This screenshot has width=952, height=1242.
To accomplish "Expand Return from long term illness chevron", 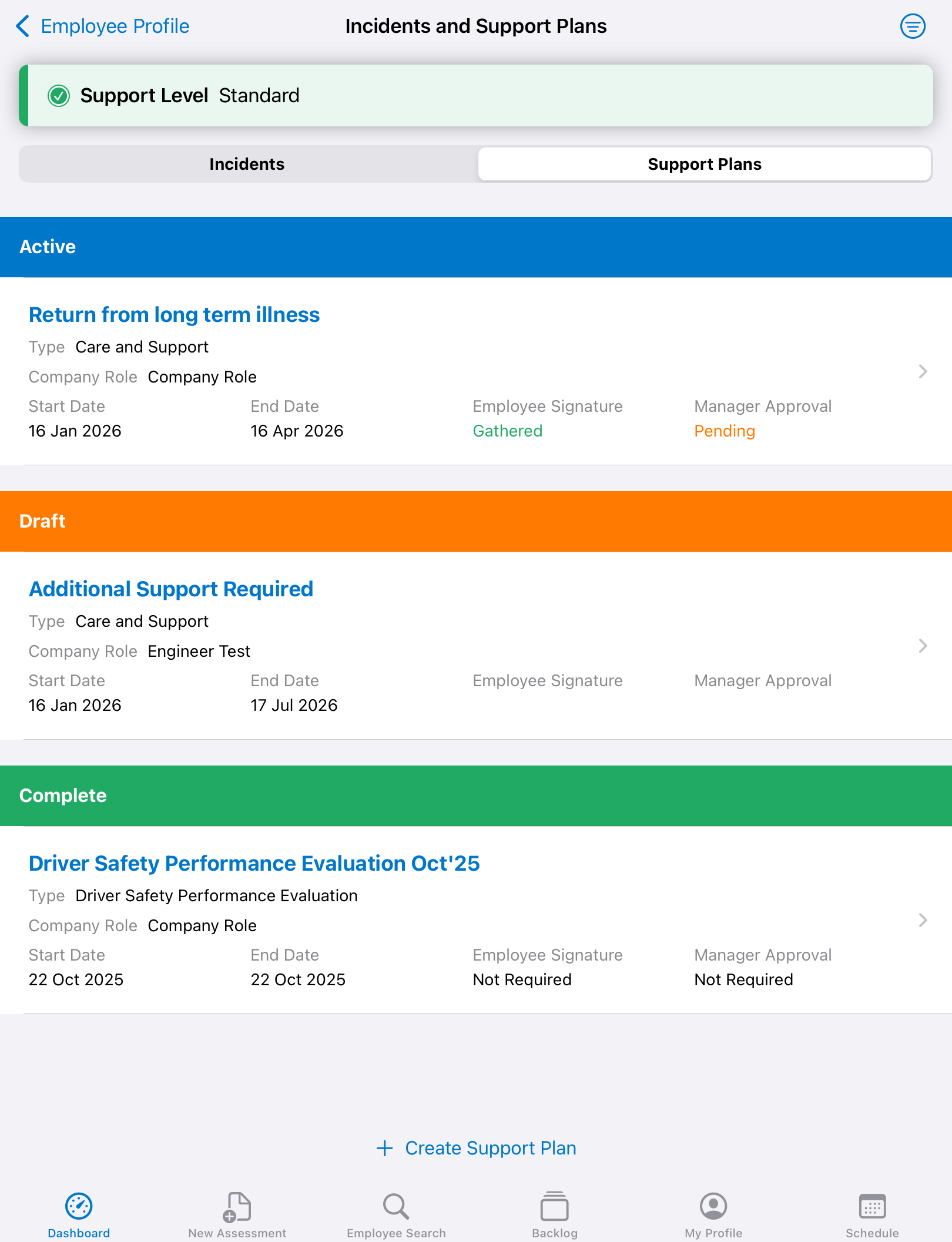I will point(923,371).
